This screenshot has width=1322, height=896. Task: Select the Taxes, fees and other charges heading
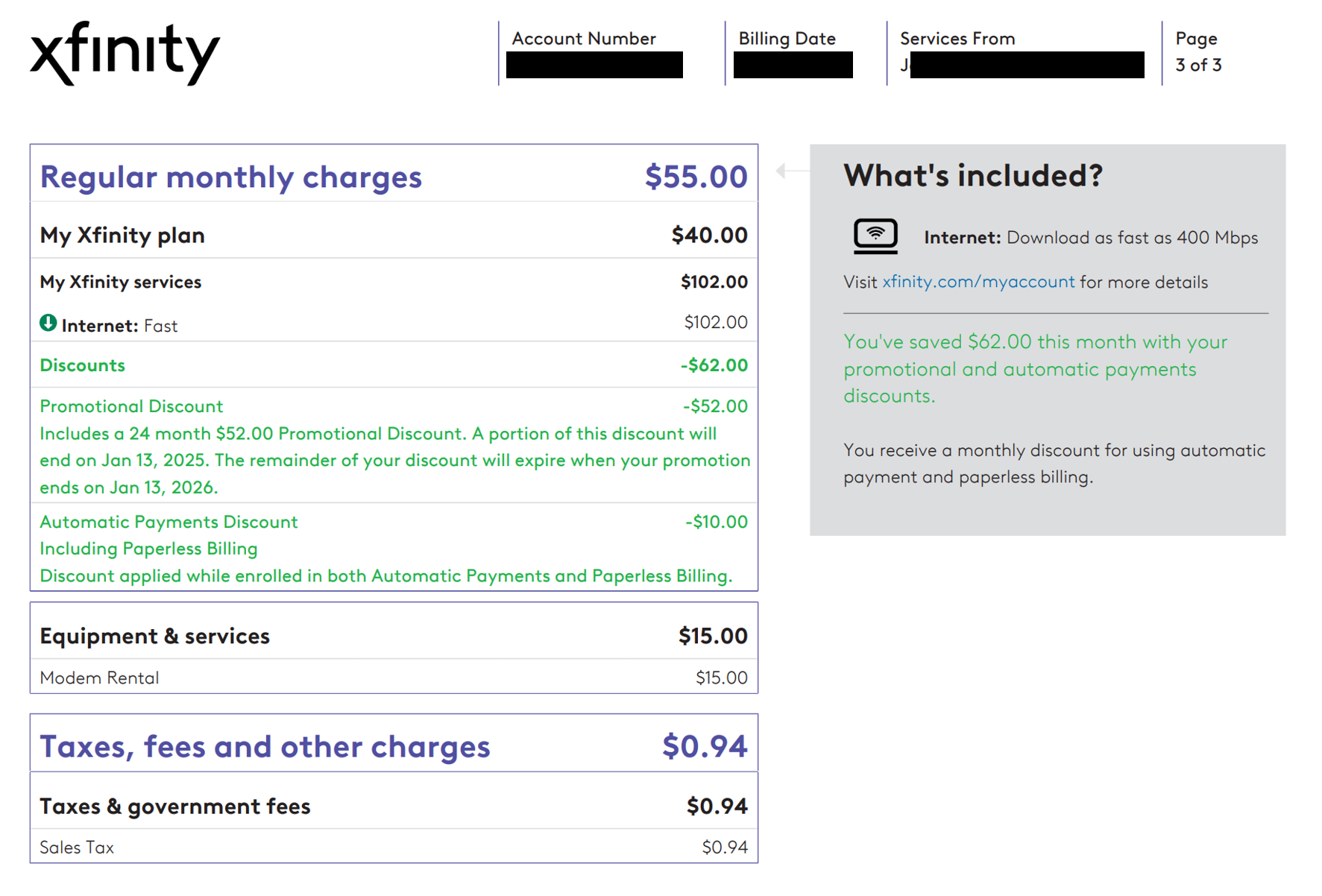pos(265,747)
